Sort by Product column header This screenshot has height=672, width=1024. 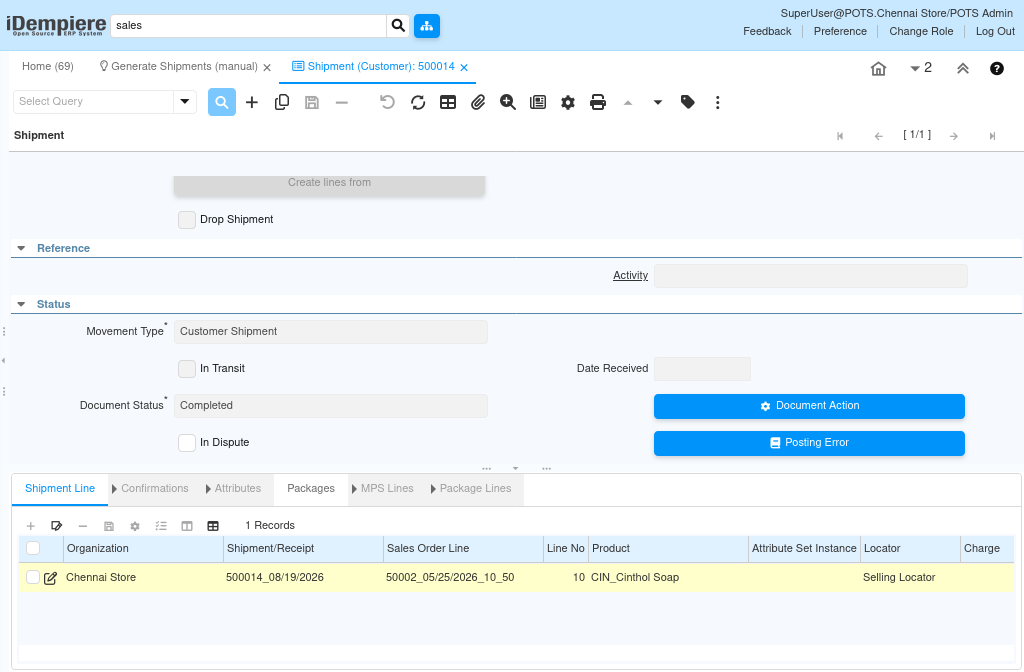[667, 549]
